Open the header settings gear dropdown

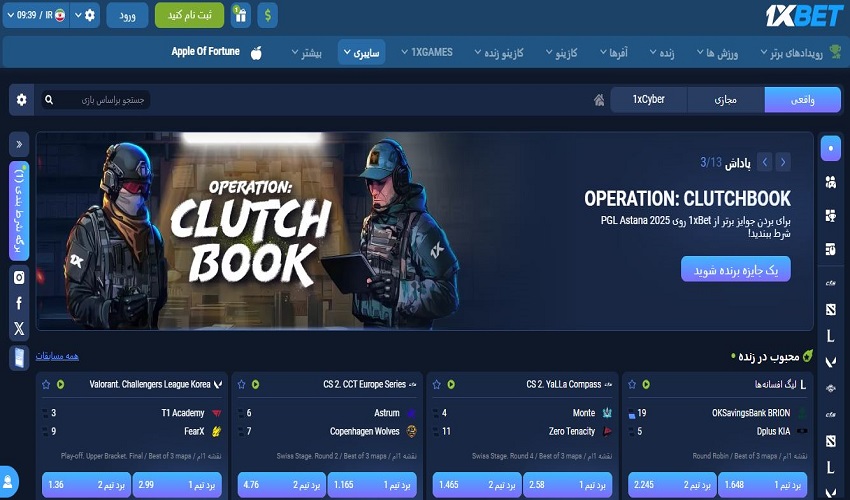point(85,15)
